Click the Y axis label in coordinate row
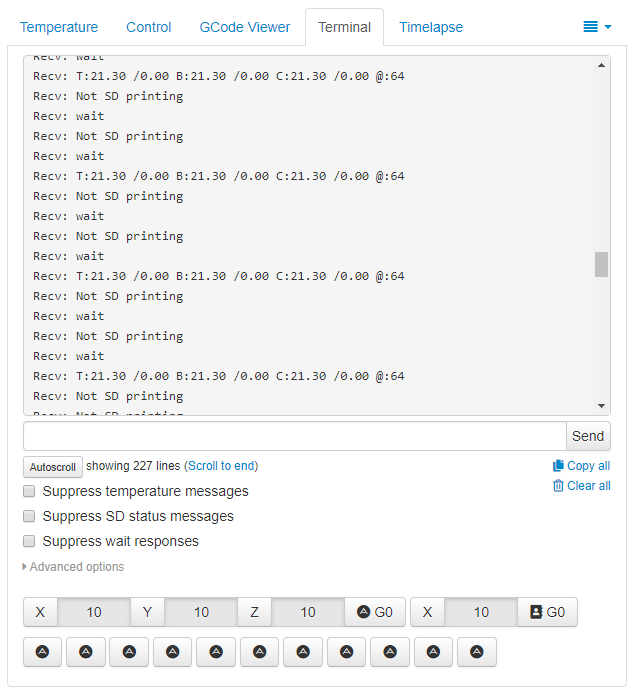 pos(147,612)
